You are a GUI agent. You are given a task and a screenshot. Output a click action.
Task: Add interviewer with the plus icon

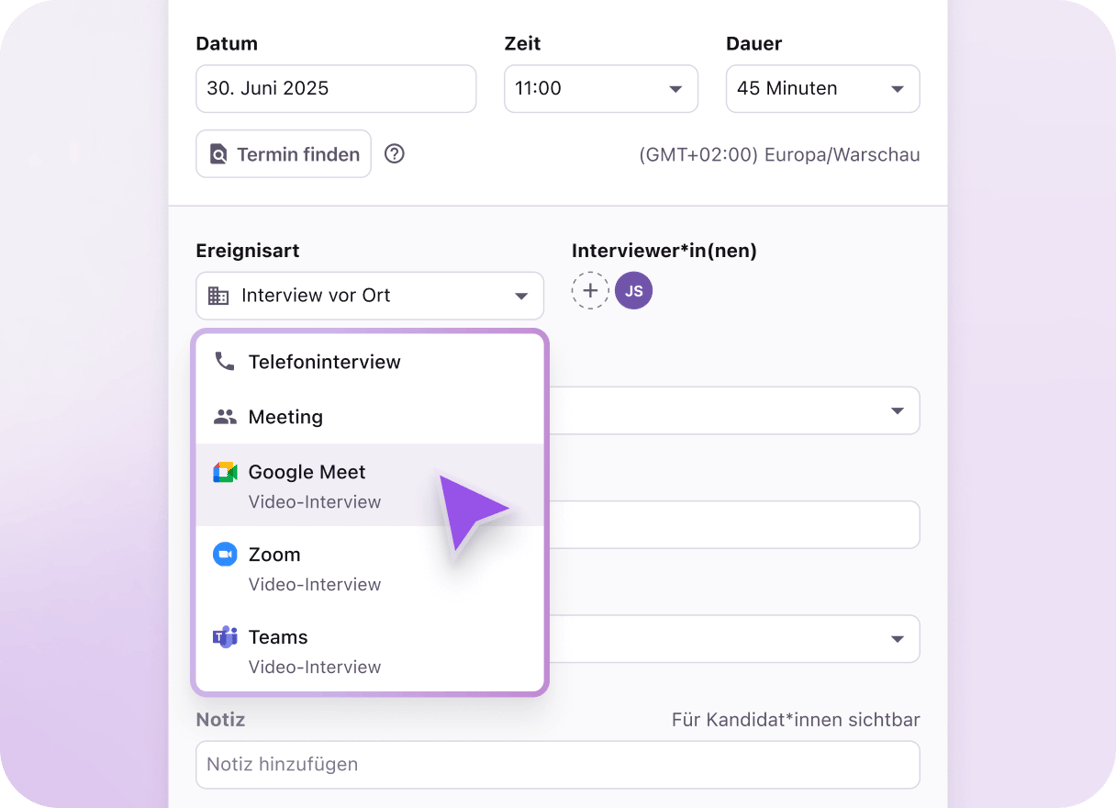pos(590,291)
